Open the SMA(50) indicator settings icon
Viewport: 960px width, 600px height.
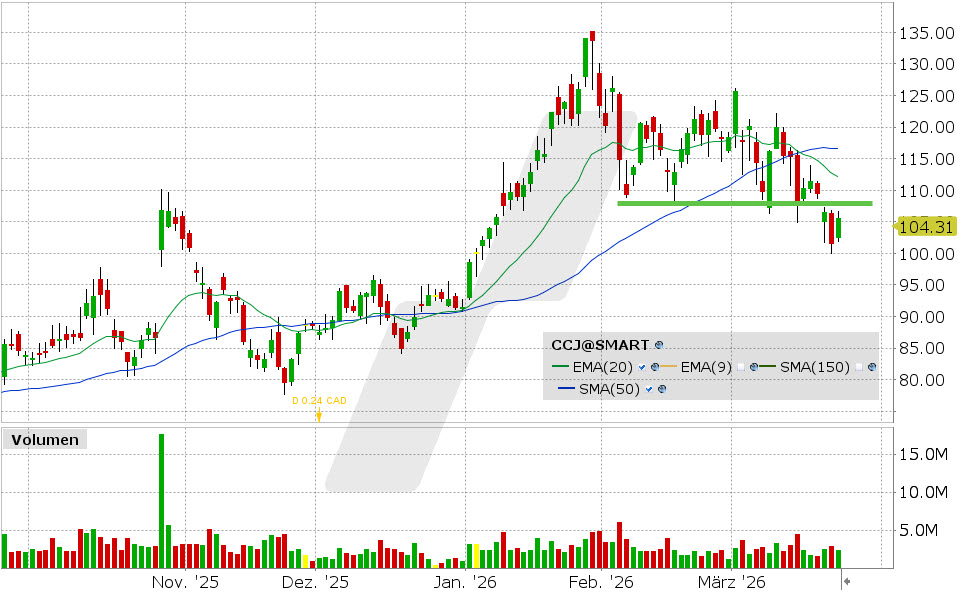click(x=661, y=387)
